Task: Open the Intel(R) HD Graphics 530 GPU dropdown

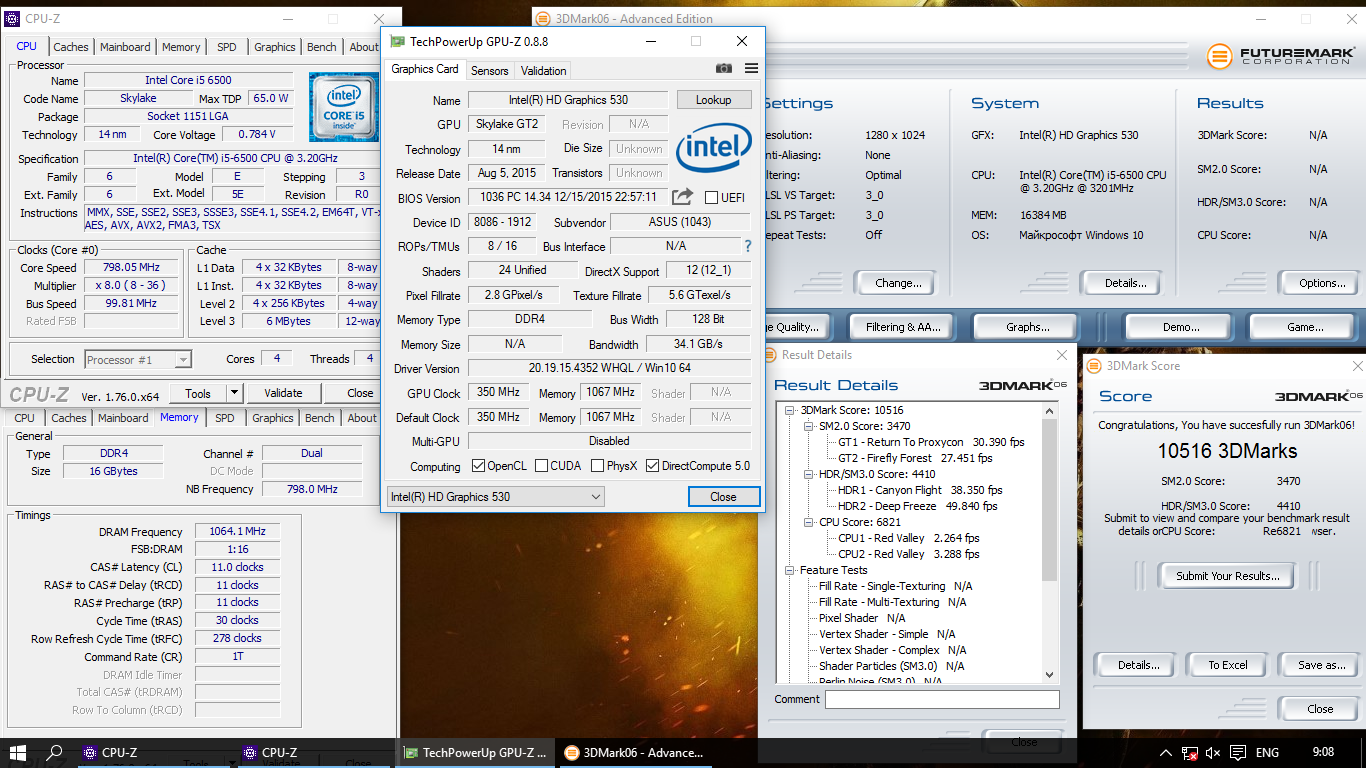Action: point(495,497)
